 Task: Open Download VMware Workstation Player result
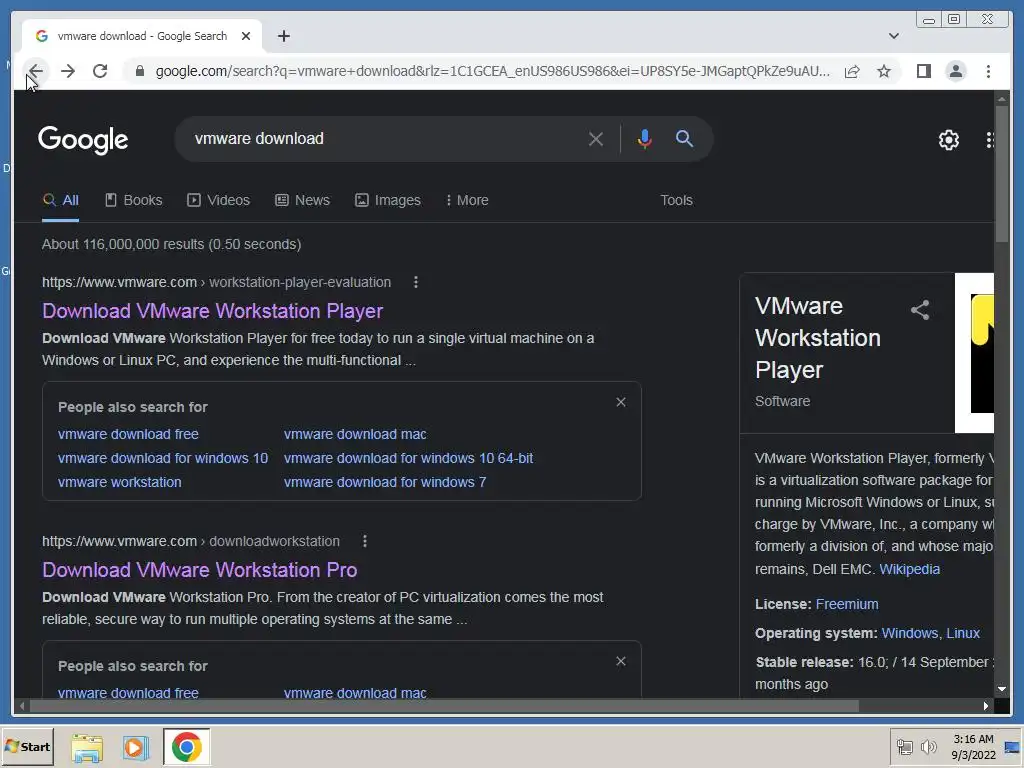(x=212, y=311)
